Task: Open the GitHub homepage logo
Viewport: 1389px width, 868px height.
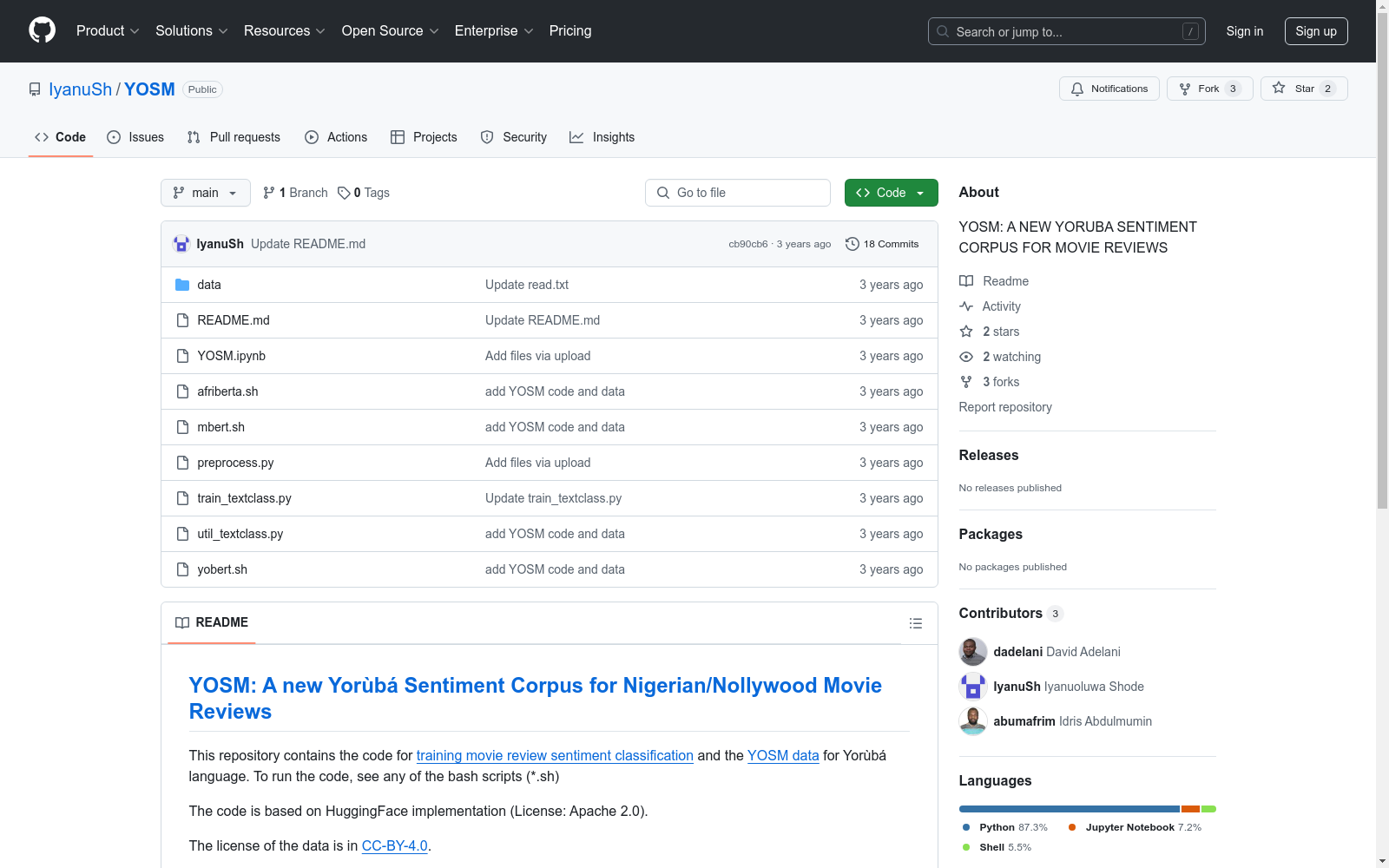Action: click(x=42, y=30)
